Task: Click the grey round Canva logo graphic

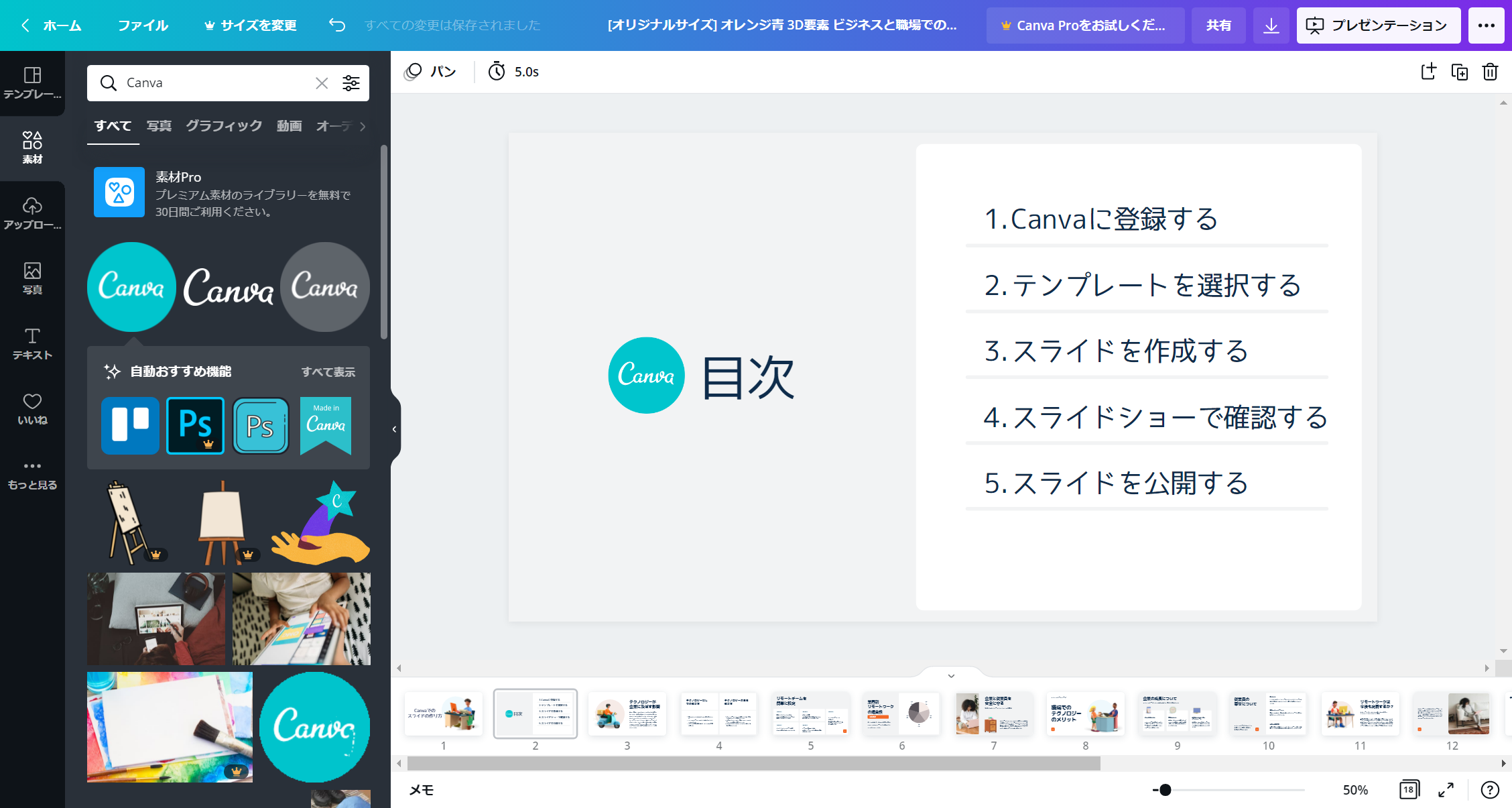Action: (324, 287)
